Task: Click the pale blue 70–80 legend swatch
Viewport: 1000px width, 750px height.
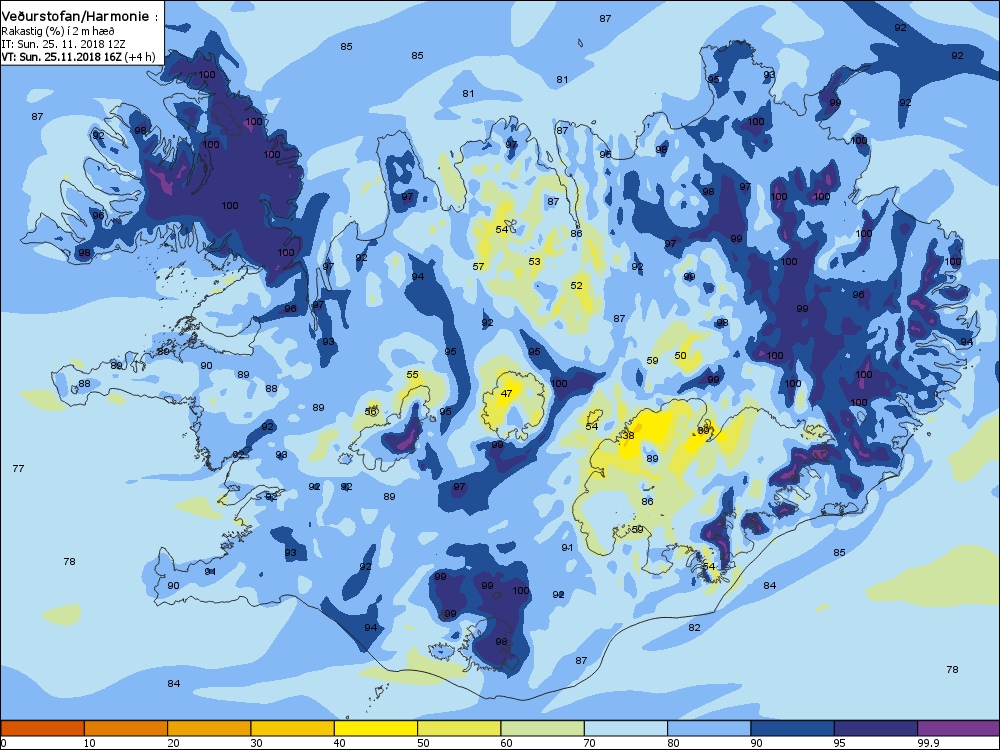Action: (626, 728)
